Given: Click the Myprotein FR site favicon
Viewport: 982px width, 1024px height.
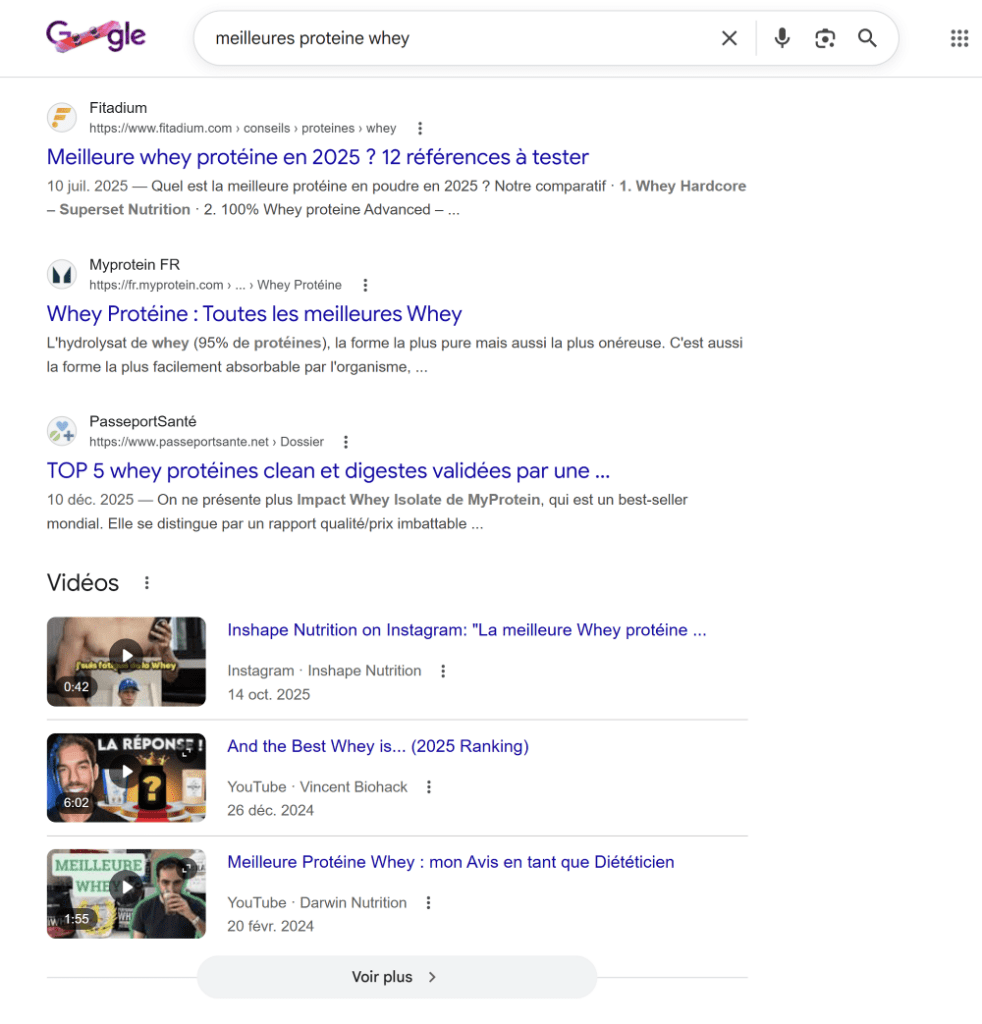Looking at the screenshot, I should (x=61, y=274).
